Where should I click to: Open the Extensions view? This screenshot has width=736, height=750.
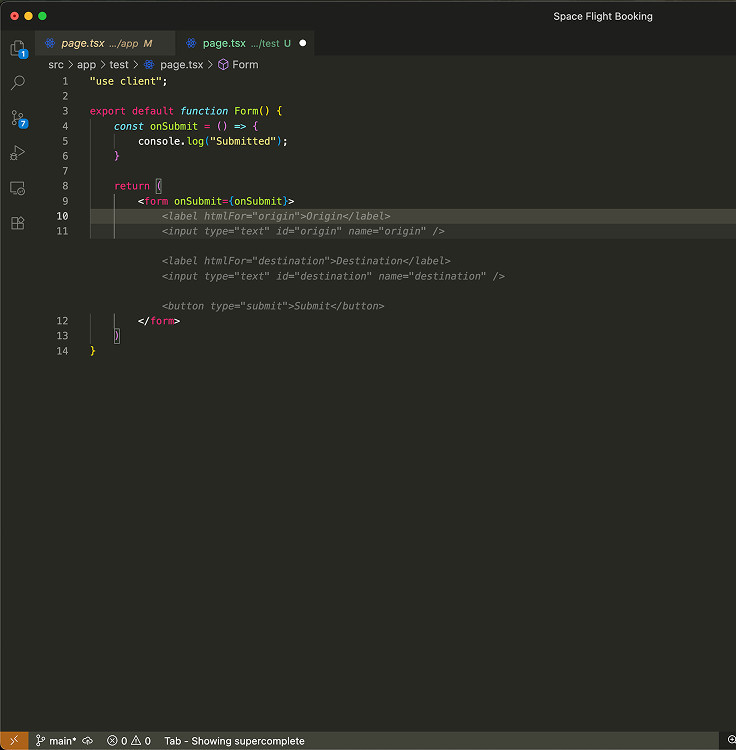pos(17,223)
